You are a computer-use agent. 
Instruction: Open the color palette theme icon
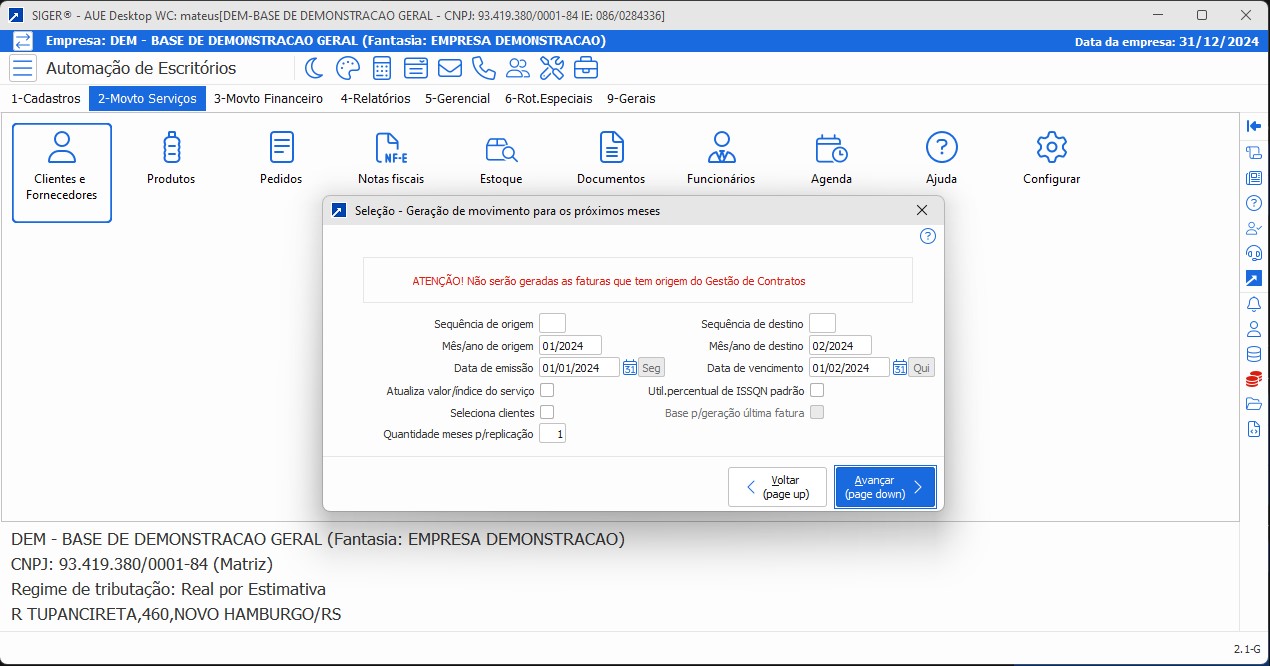tap(347, 68)
